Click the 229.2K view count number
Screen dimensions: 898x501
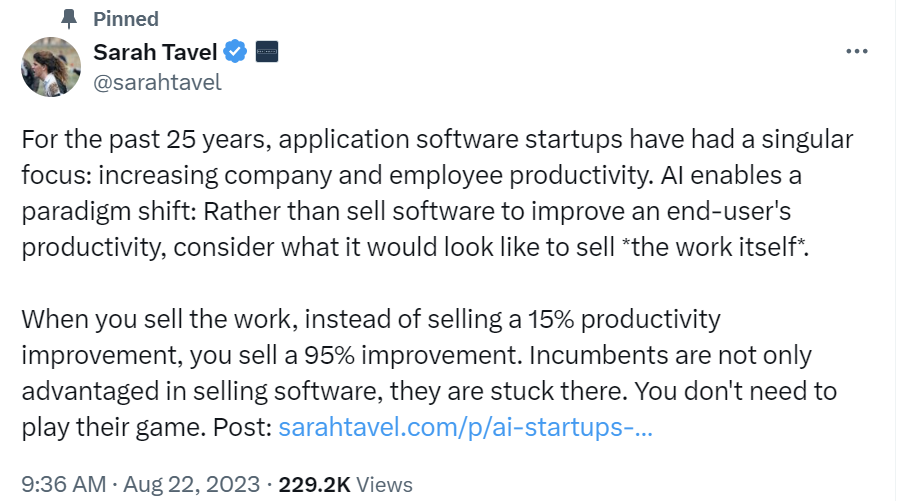tap(314, 484)
